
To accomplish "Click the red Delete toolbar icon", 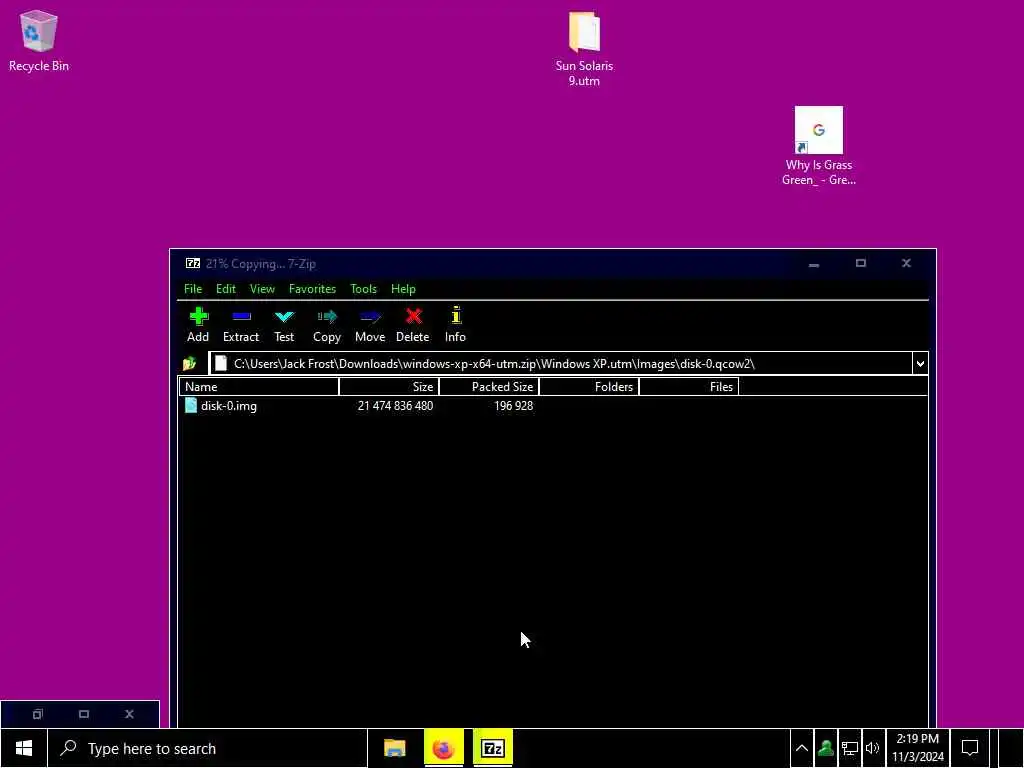I will point(413,317).
